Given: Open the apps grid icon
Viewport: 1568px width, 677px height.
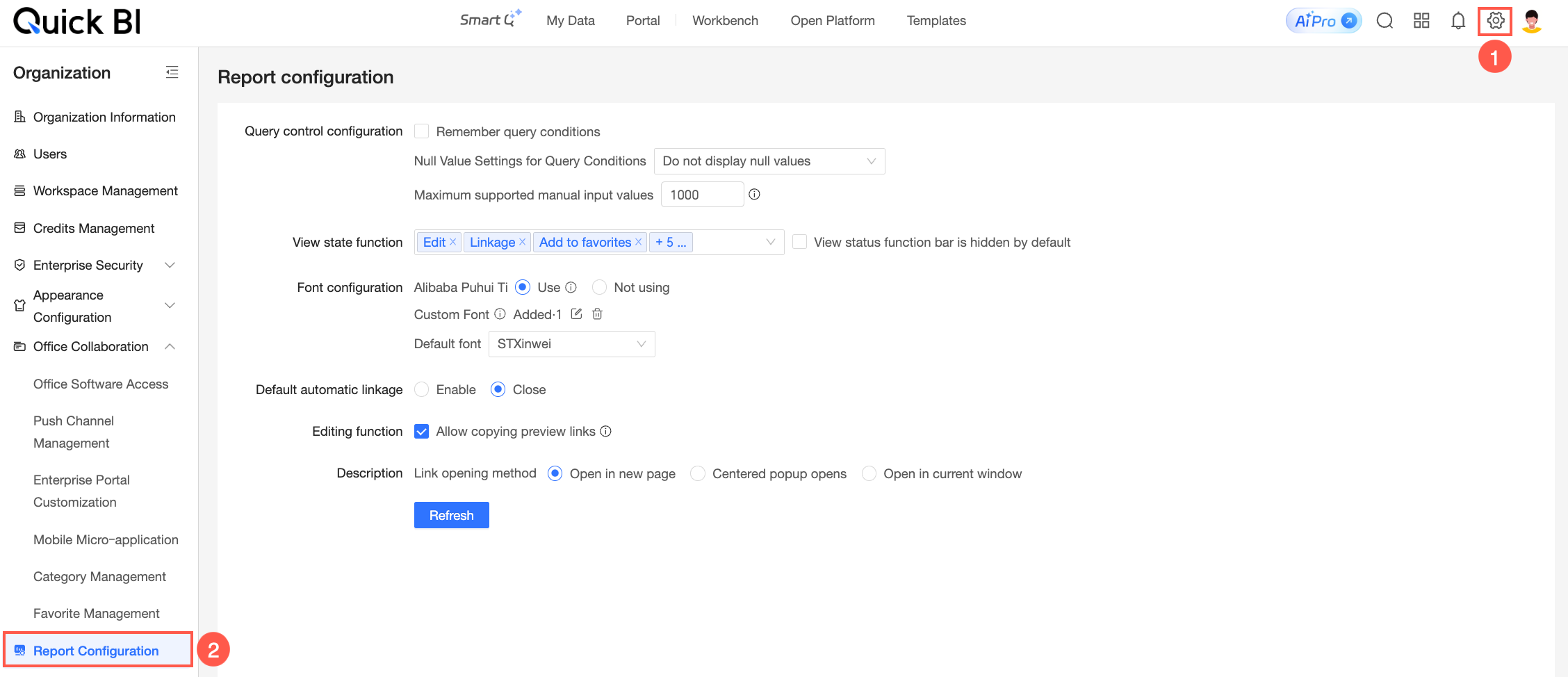Looking at the screenshot, I should [x=1421, y=21].
